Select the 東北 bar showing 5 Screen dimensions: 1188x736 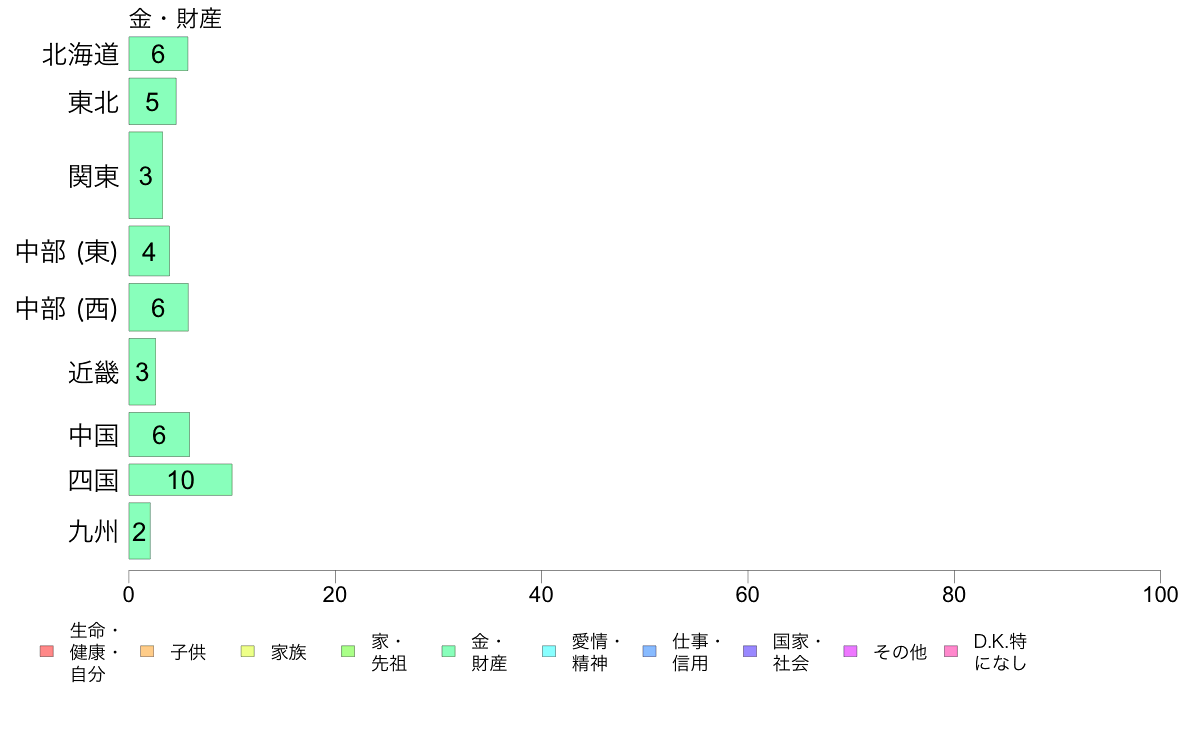coord(152,102)
